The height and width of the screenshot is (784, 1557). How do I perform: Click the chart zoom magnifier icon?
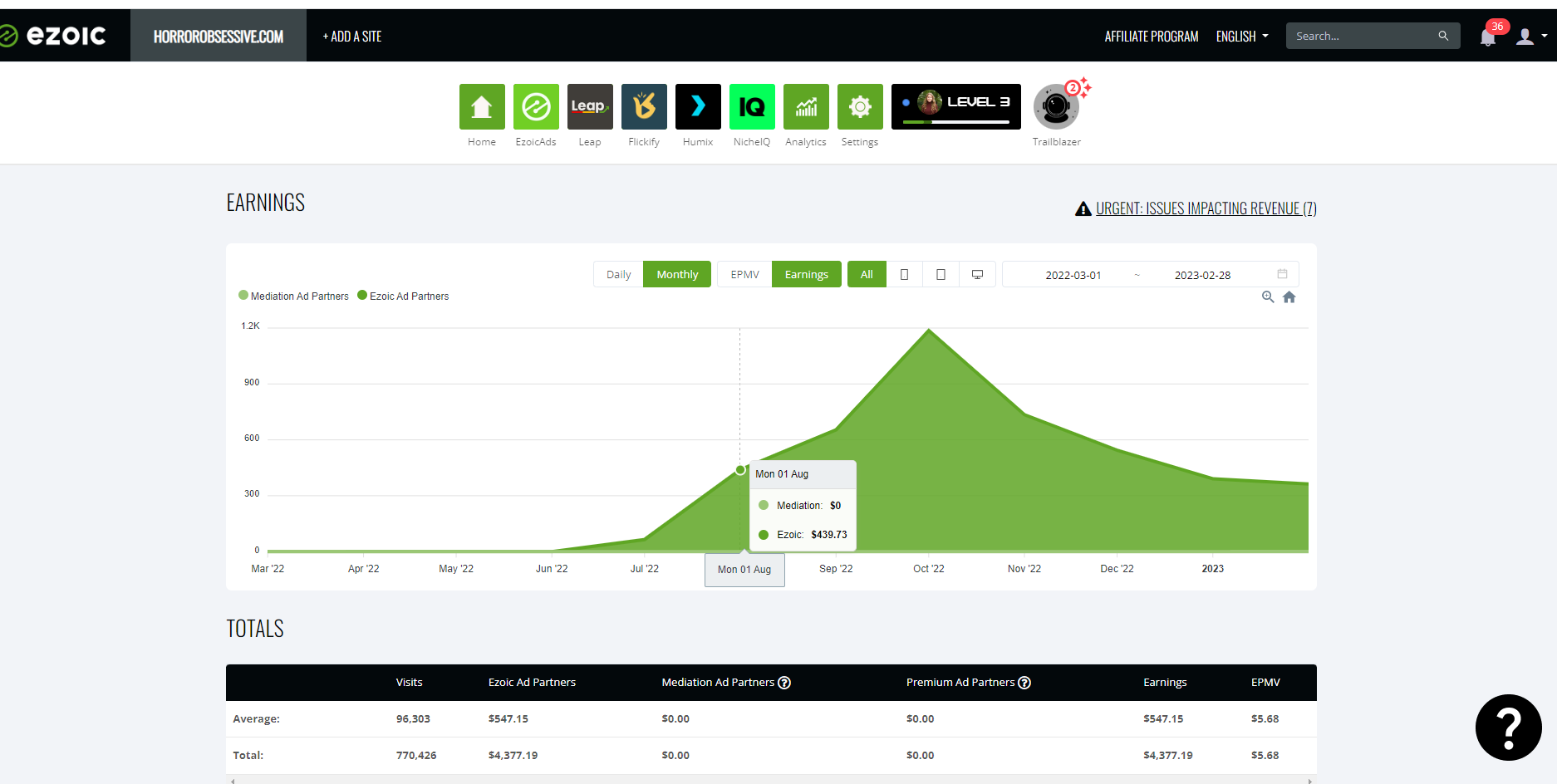[1268, 296]
